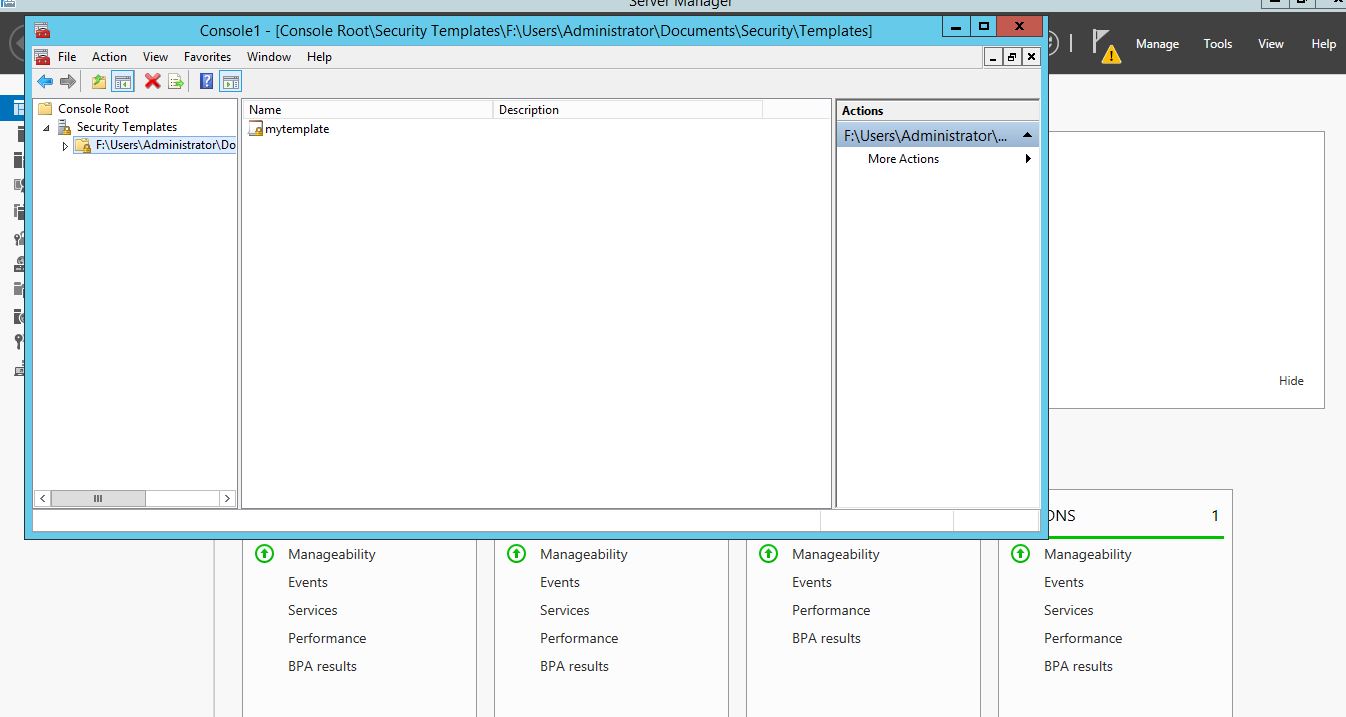The height and width of the screenshot is (717, 1346).
Task: Select F:\Users\Administrator\Do tree path
Action: coord(165,145)
